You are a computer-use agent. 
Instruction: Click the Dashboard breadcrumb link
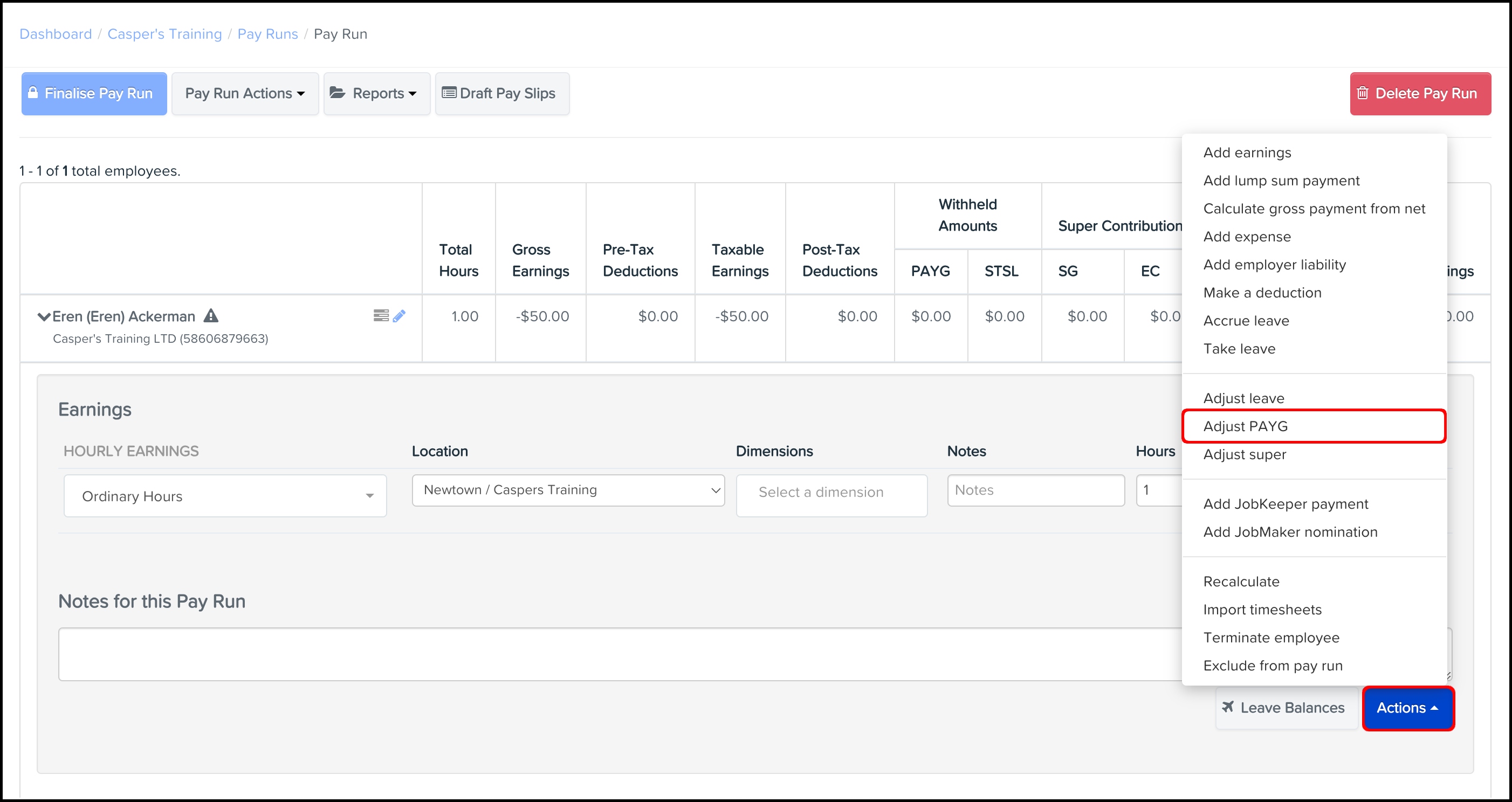56,34
